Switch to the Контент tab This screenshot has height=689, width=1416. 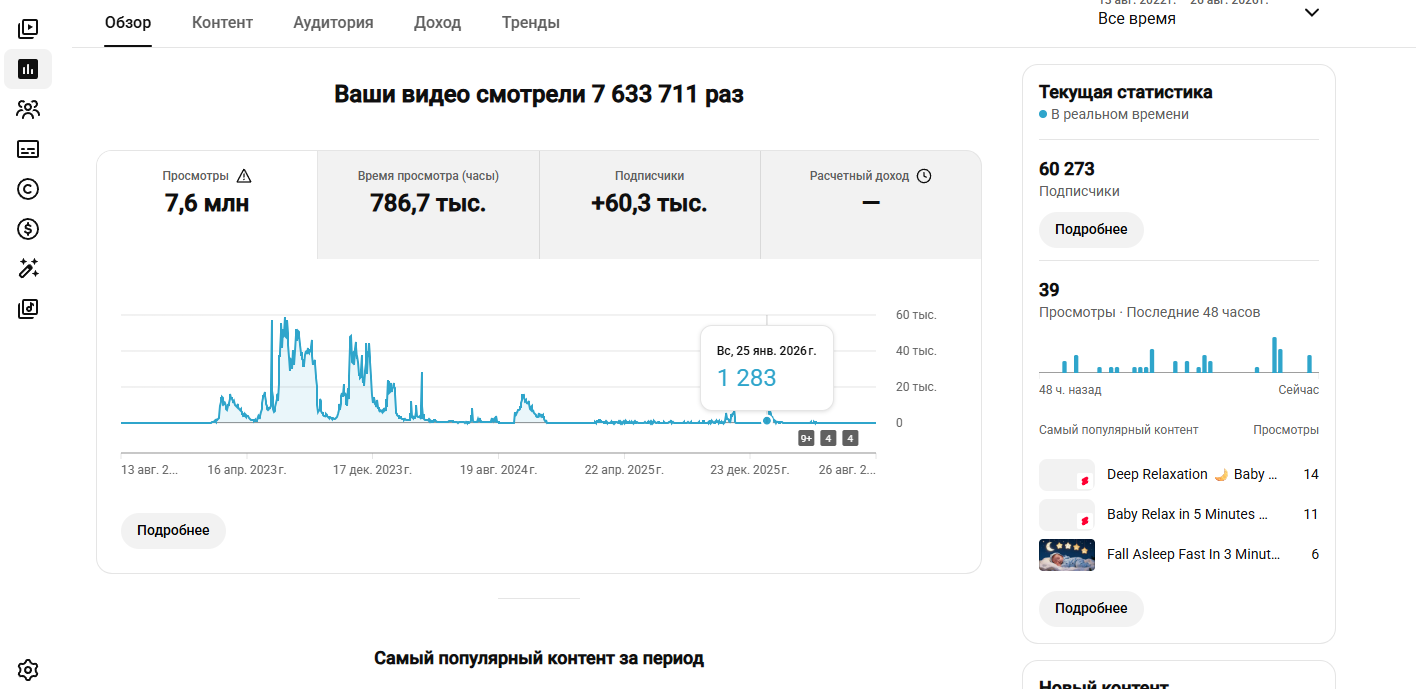pos(222,22)
